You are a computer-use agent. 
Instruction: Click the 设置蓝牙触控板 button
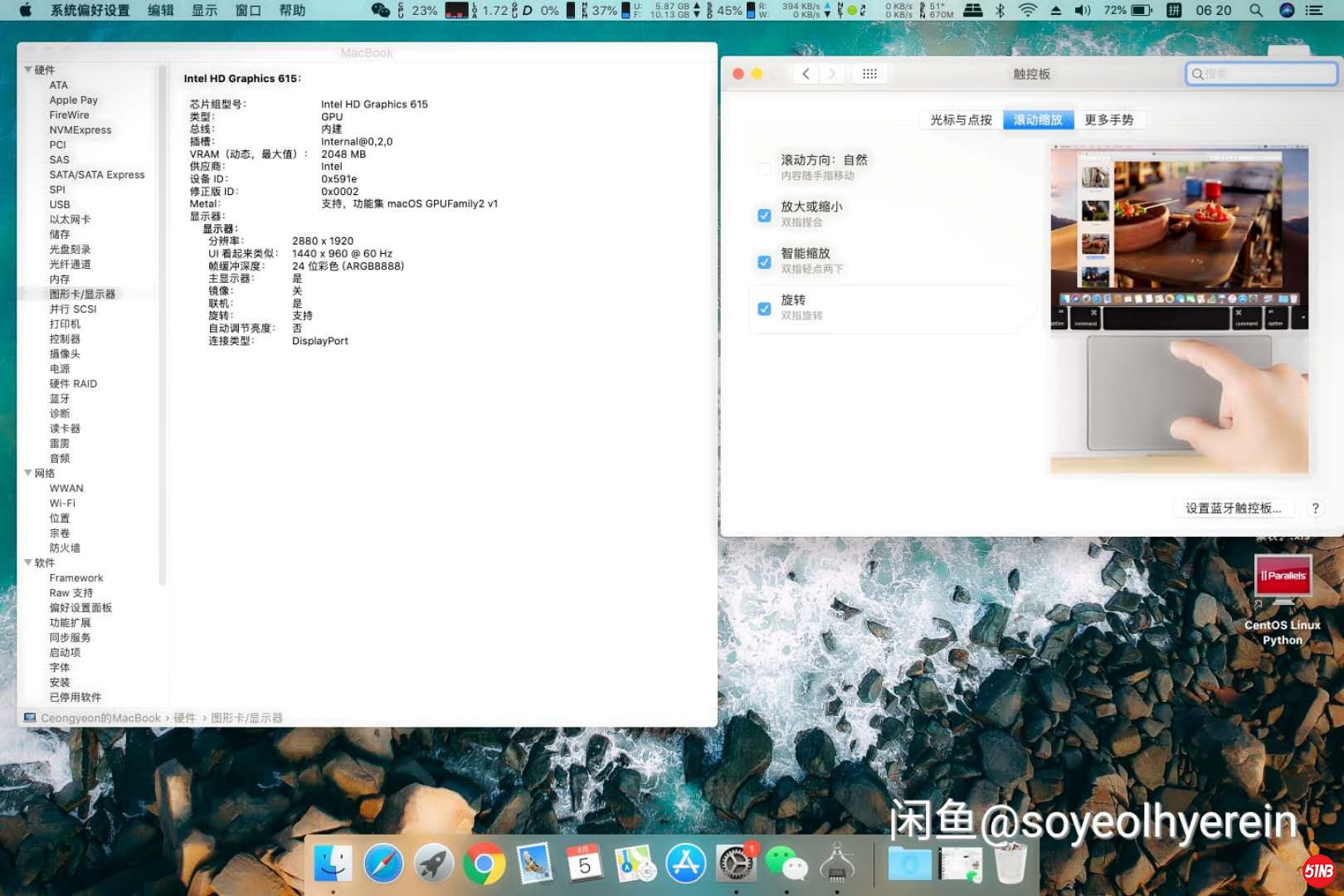pos(1233,508)
